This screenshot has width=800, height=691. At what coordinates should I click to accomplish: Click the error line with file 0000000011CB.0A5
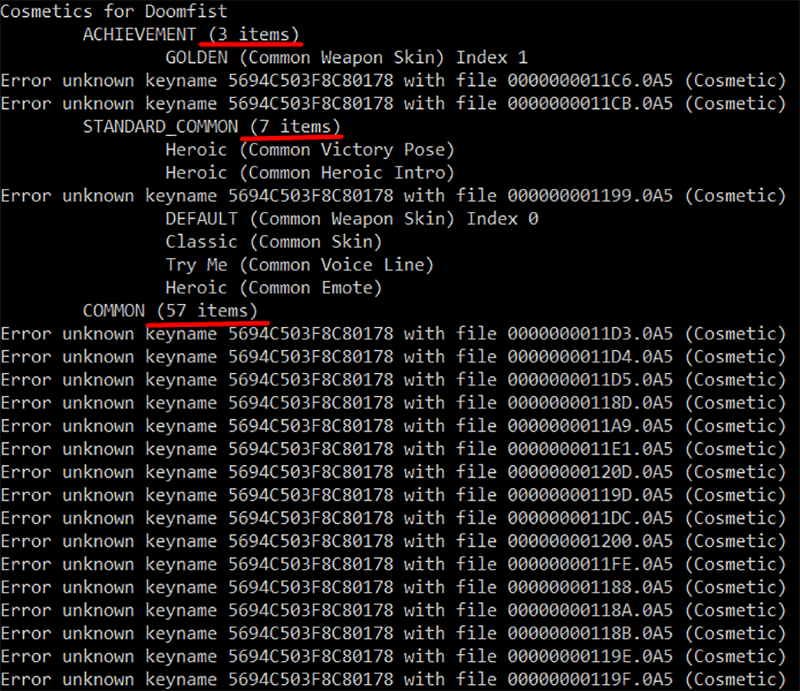click(x=393, y=104)
